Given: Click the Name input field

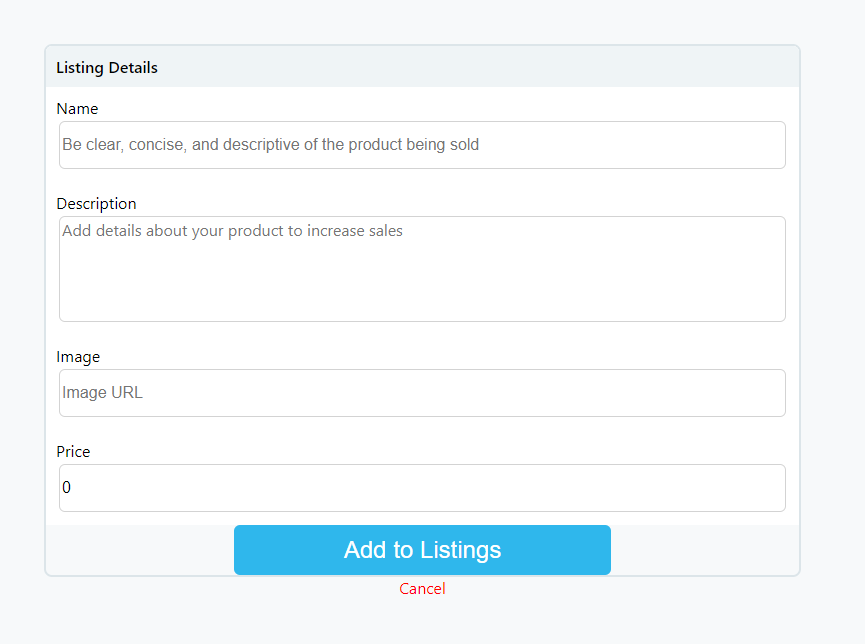Looking at the screenshot, I should 421,144.
